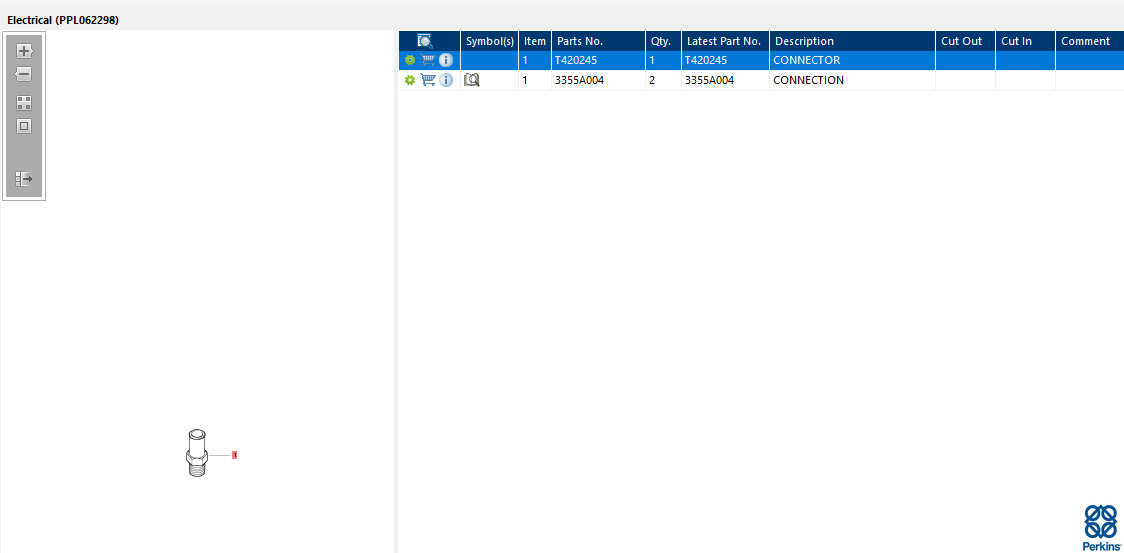The height and width of the screenshot is (553, 1124).
Task: Click latest part no. 3355A004 cell
Action: (725, 80)
